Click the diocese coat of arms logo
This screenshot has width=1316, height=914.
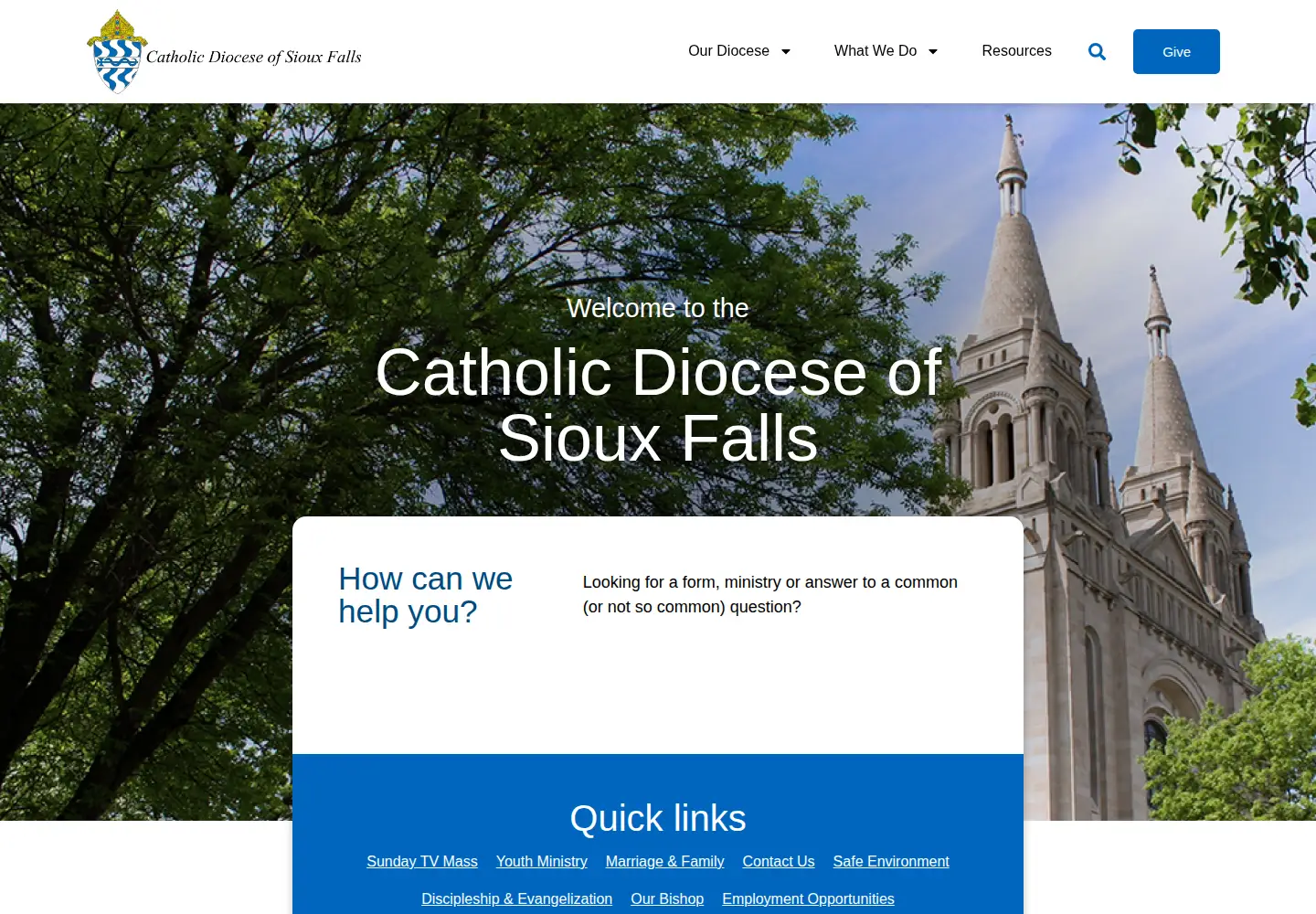(x=117, y=52)
